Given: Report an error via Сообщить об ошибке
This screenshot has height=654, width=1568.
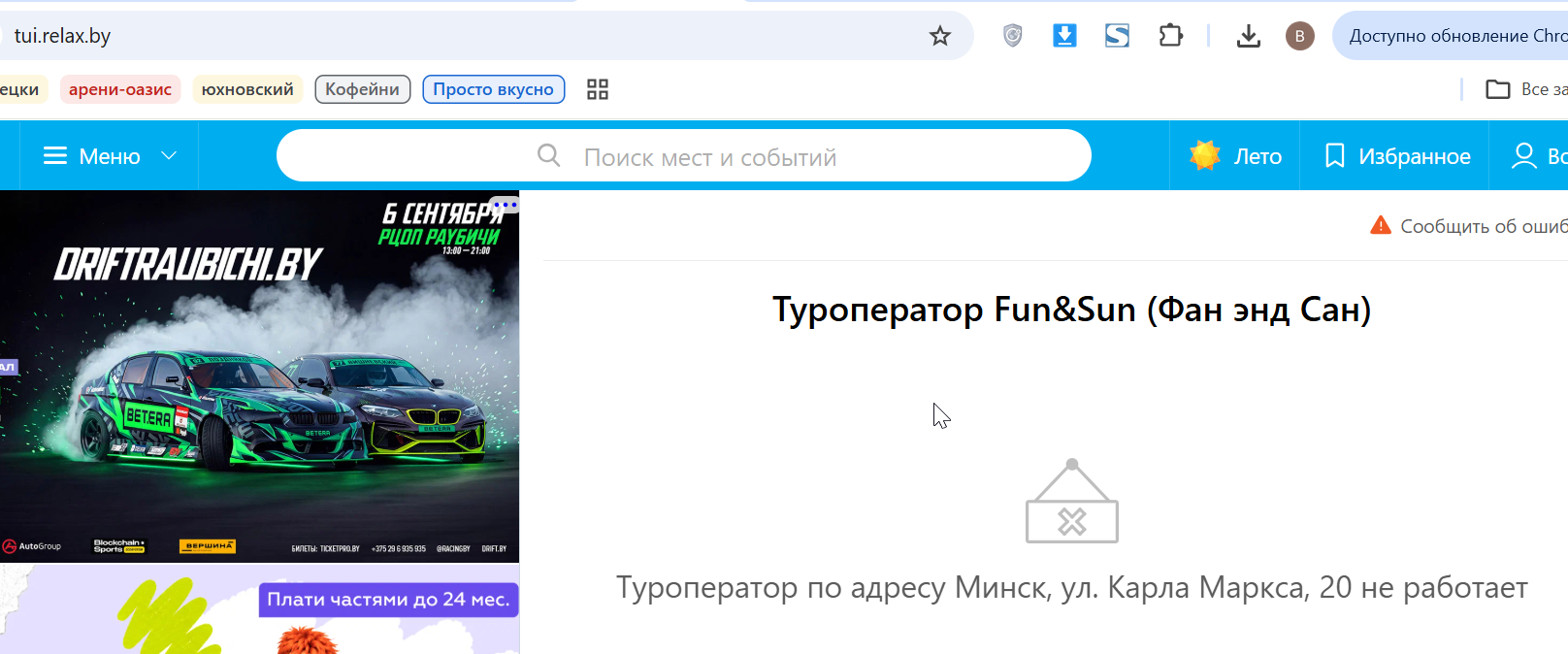Looking at the screenshot, I should pos(1469,226).
